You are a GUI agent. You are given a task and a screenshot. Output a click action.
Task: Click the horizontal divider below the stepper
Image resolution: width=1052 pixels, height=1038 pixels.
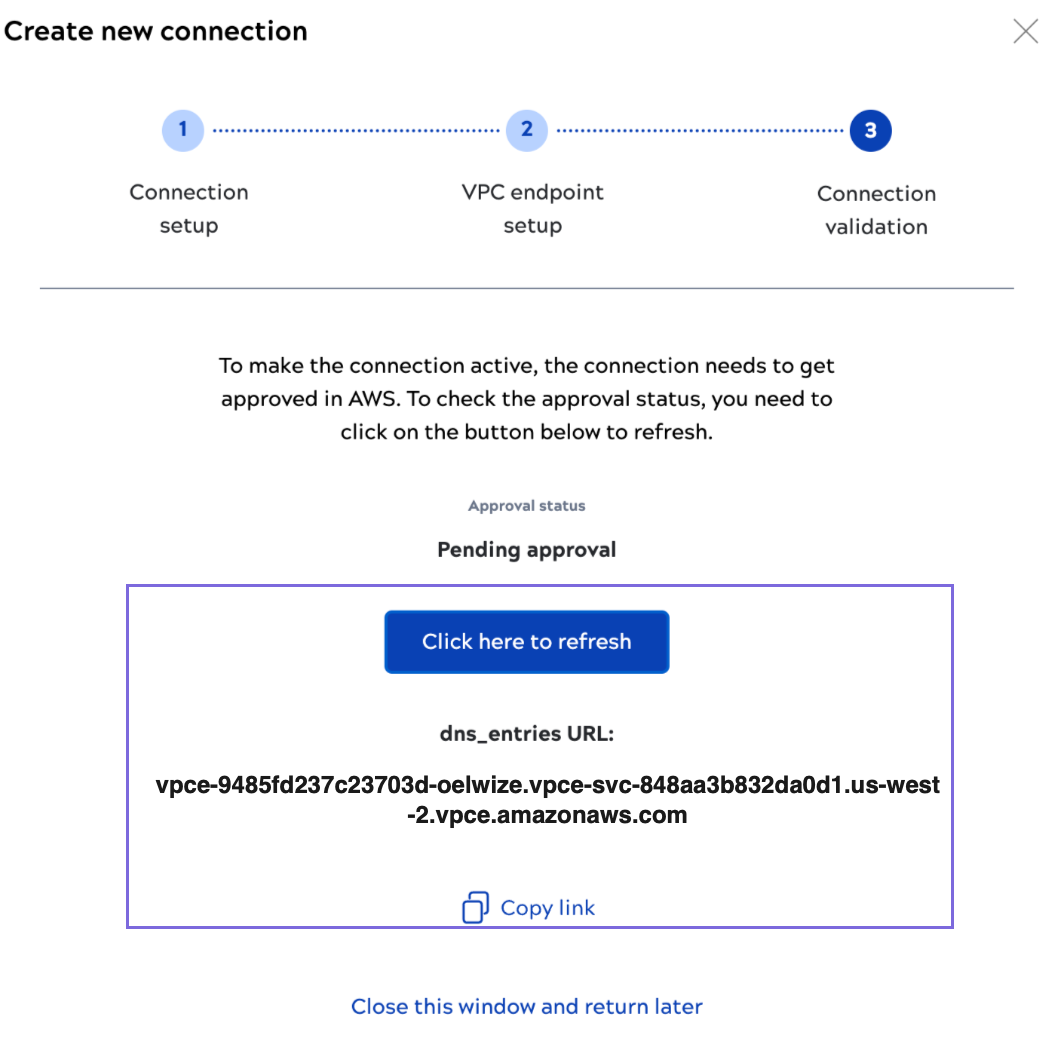(x=526, y=289)
